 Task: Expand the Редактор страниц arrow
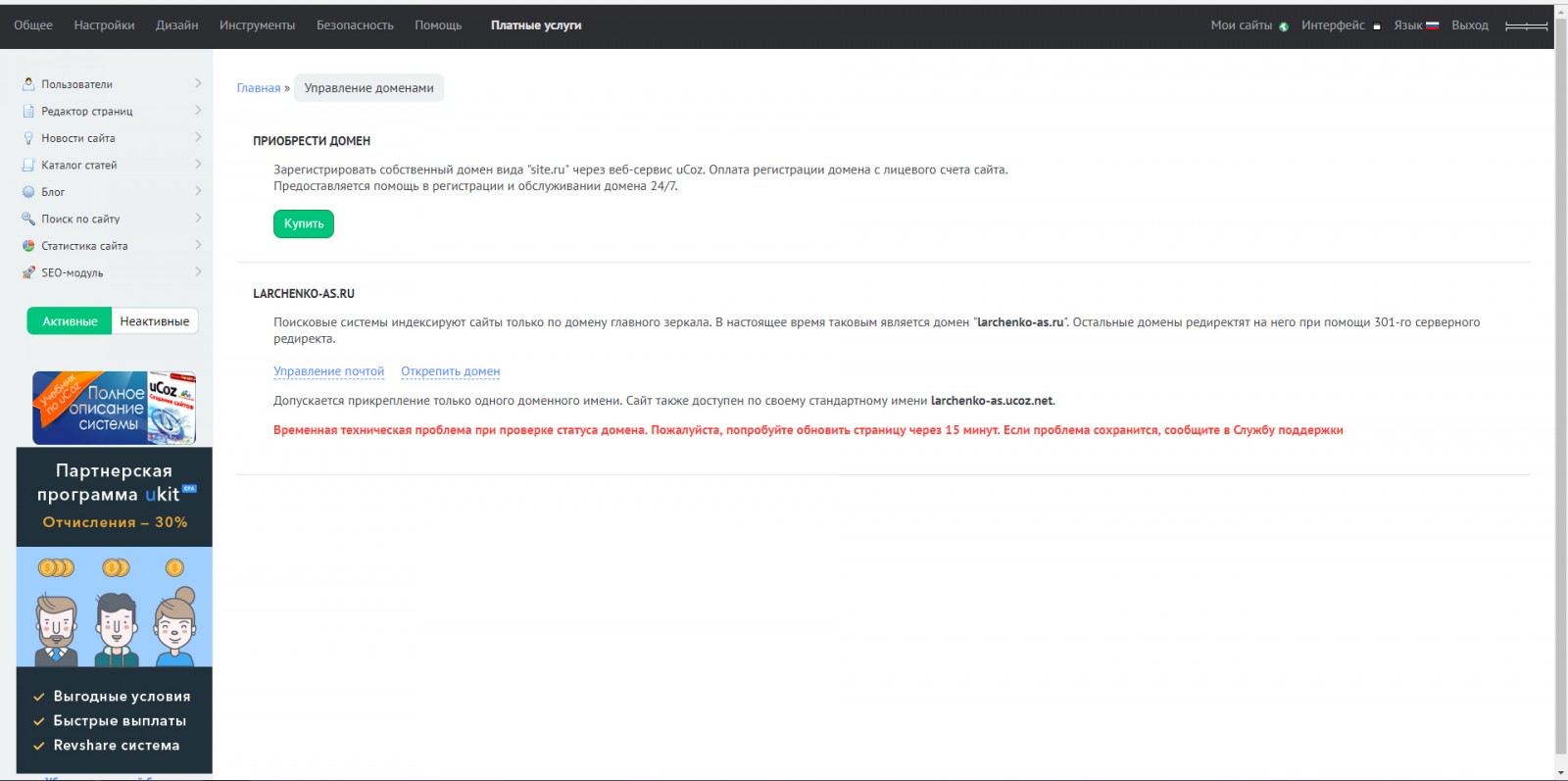pos(198,111)
